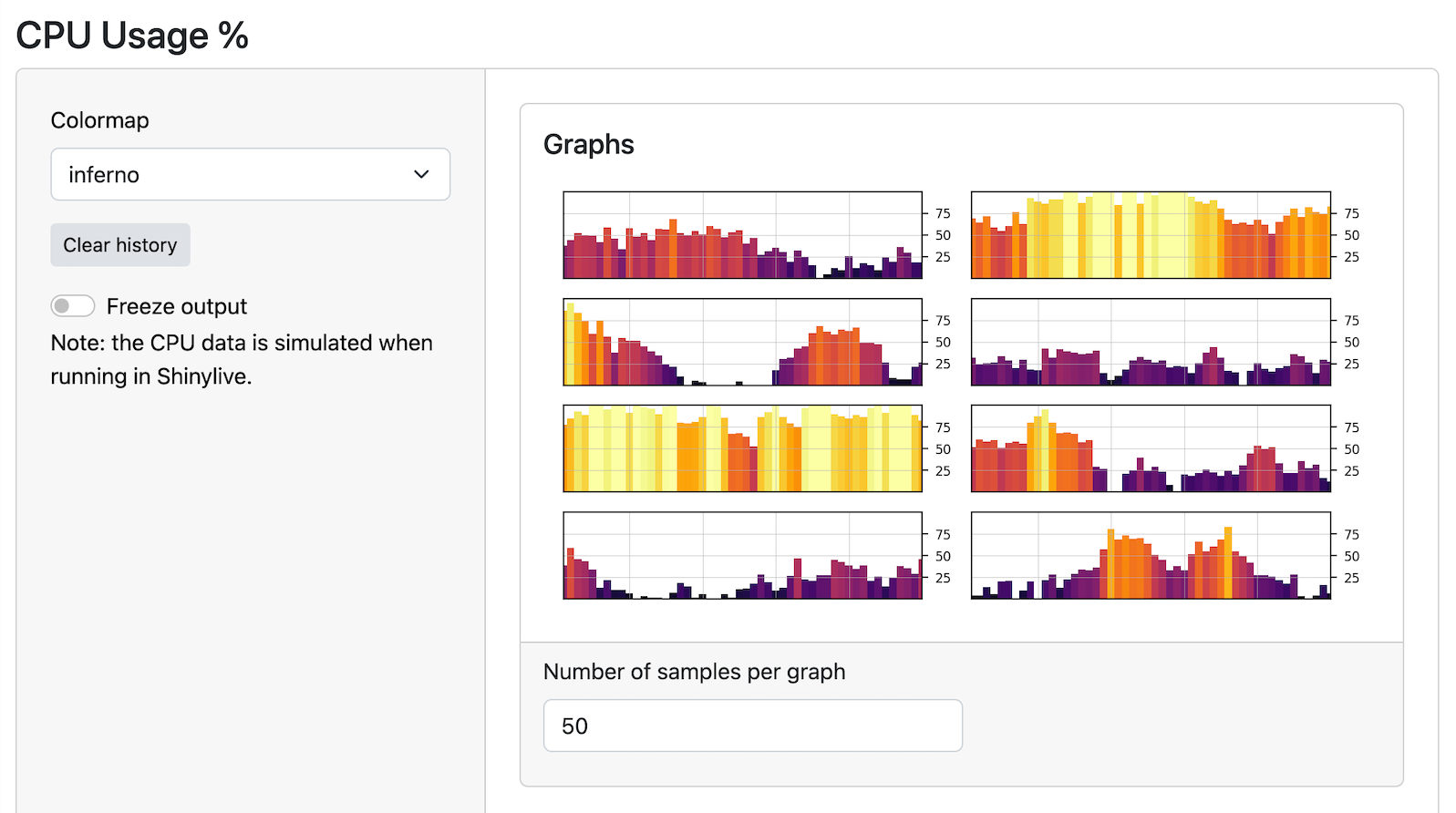Select the second-row right low-purple CPU graph

click(1151, 342)
